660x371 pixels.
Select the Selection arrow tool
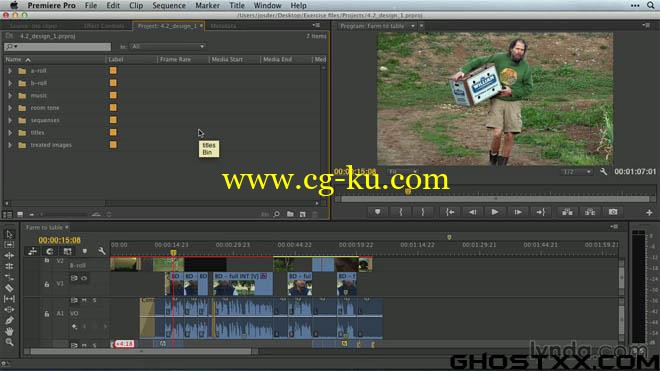[x=9, y=234]
